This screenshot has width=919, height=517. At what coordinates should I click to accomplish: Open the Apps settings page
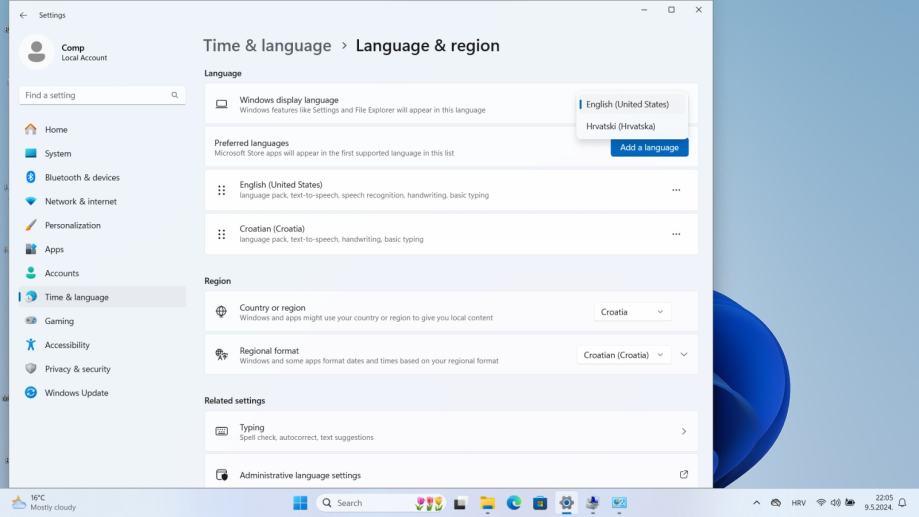[103, 250]
